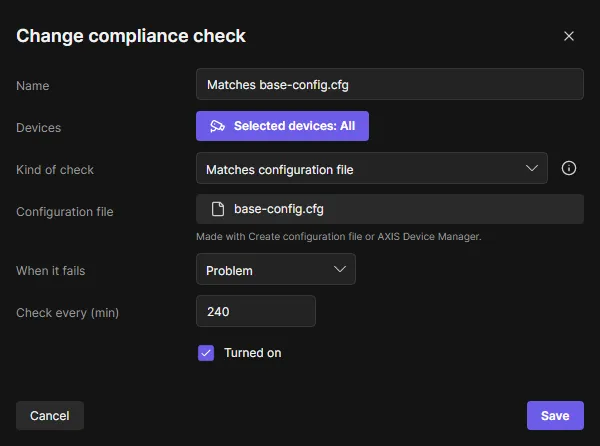This screenshot has height=446, width=600.
Task: Select the base-config.cfg configuration file field
Action: coord(390,209)
